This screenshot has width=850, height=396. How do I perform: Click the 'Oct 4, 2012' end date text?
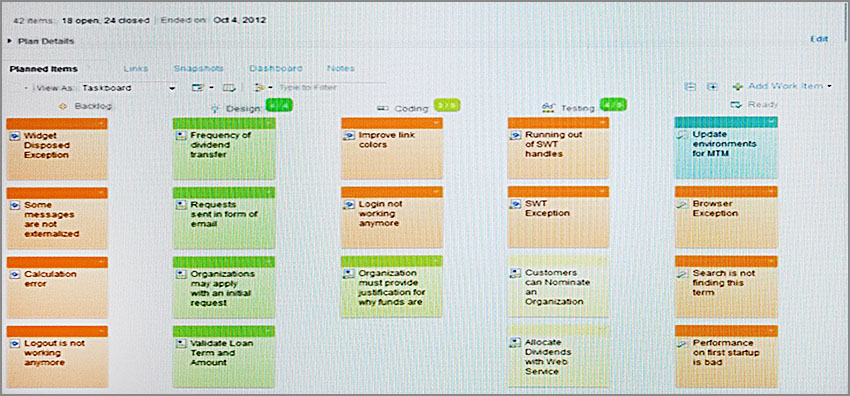pos(240,21)
